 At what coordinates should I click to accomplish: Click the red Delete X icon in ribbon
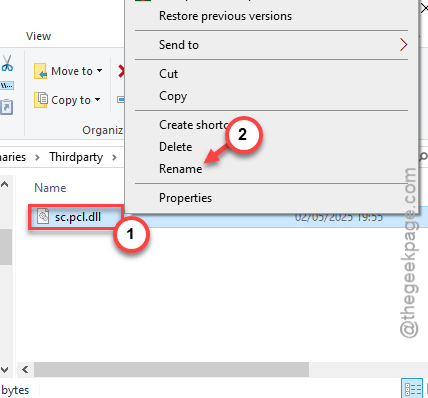(121, 71)
